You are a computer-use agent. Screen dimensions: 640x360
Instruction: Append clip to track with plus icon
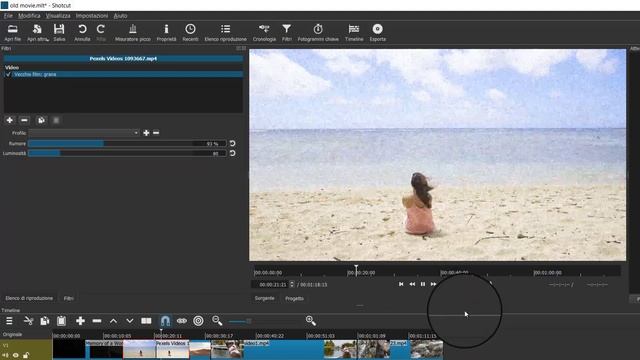tap(80, 321)
